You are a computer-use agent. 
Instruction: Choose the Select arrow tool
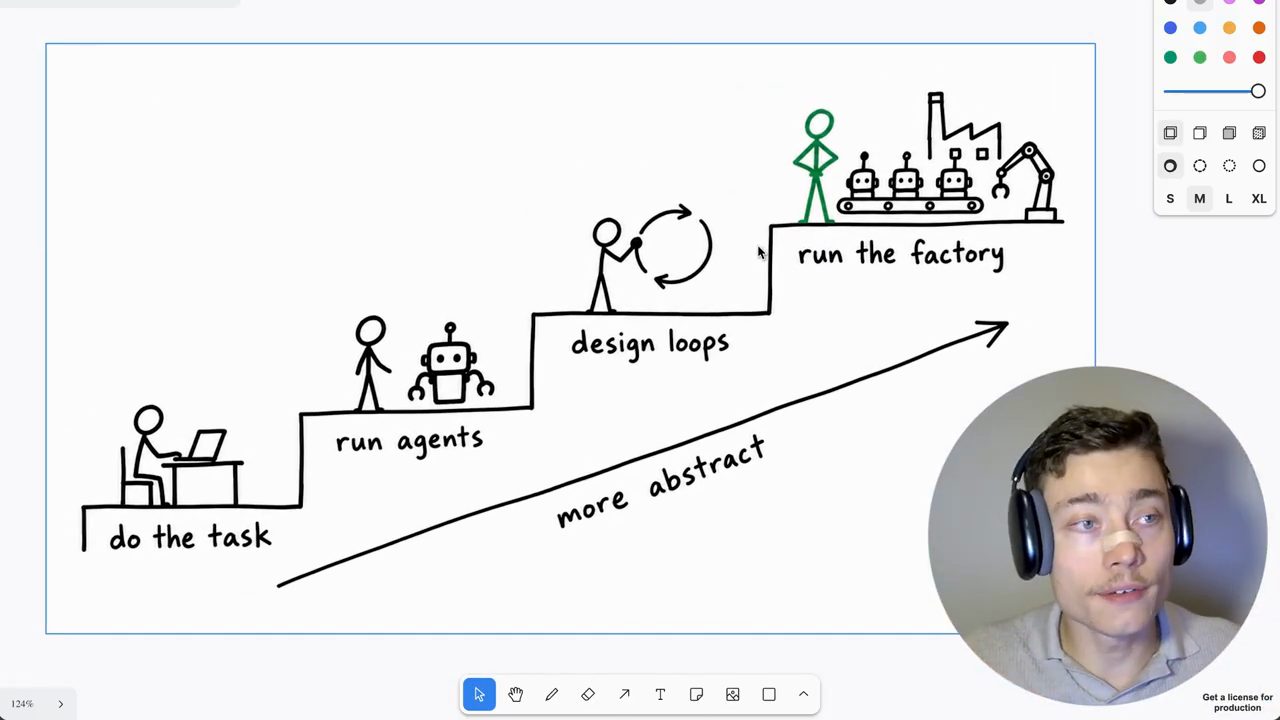click(479, 694)
